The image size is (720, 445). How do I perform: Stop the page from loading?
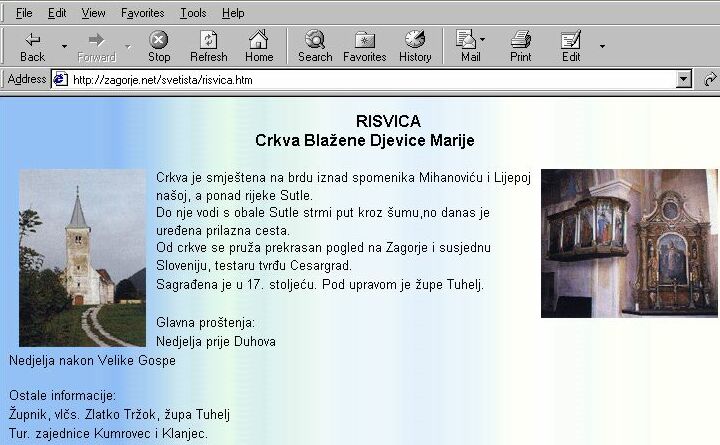click(x=159, y=46)
